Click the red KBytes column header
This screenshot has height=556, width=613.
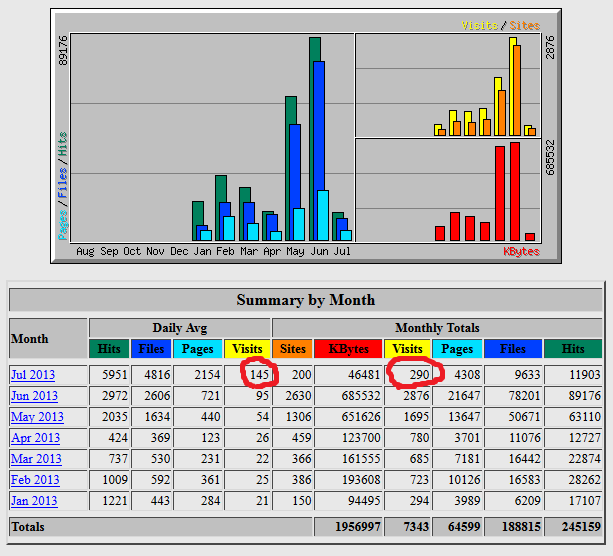click(x=348, y=349)
